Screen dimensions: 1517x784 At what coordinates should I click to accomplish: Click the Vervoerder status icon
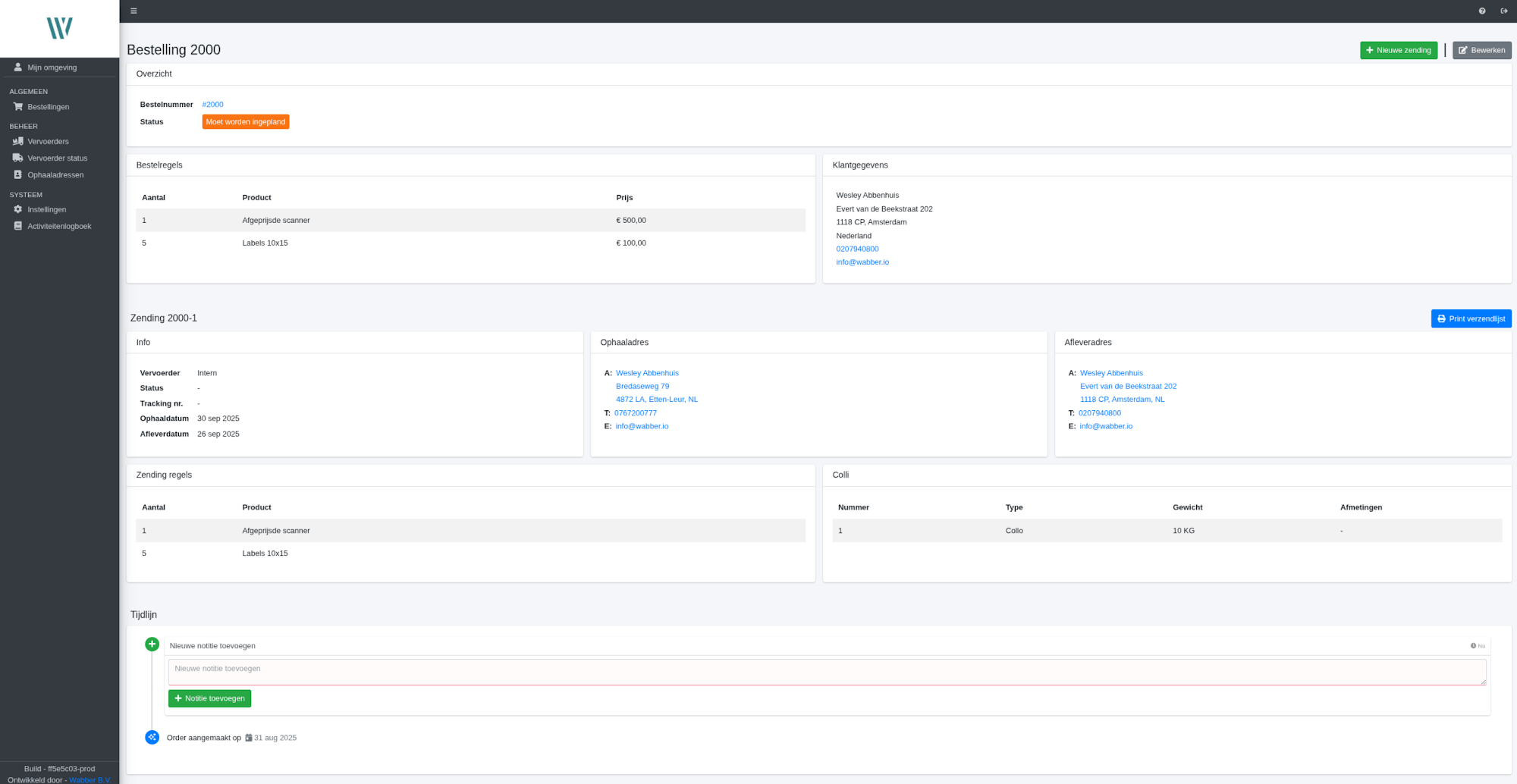pos(18,158)
